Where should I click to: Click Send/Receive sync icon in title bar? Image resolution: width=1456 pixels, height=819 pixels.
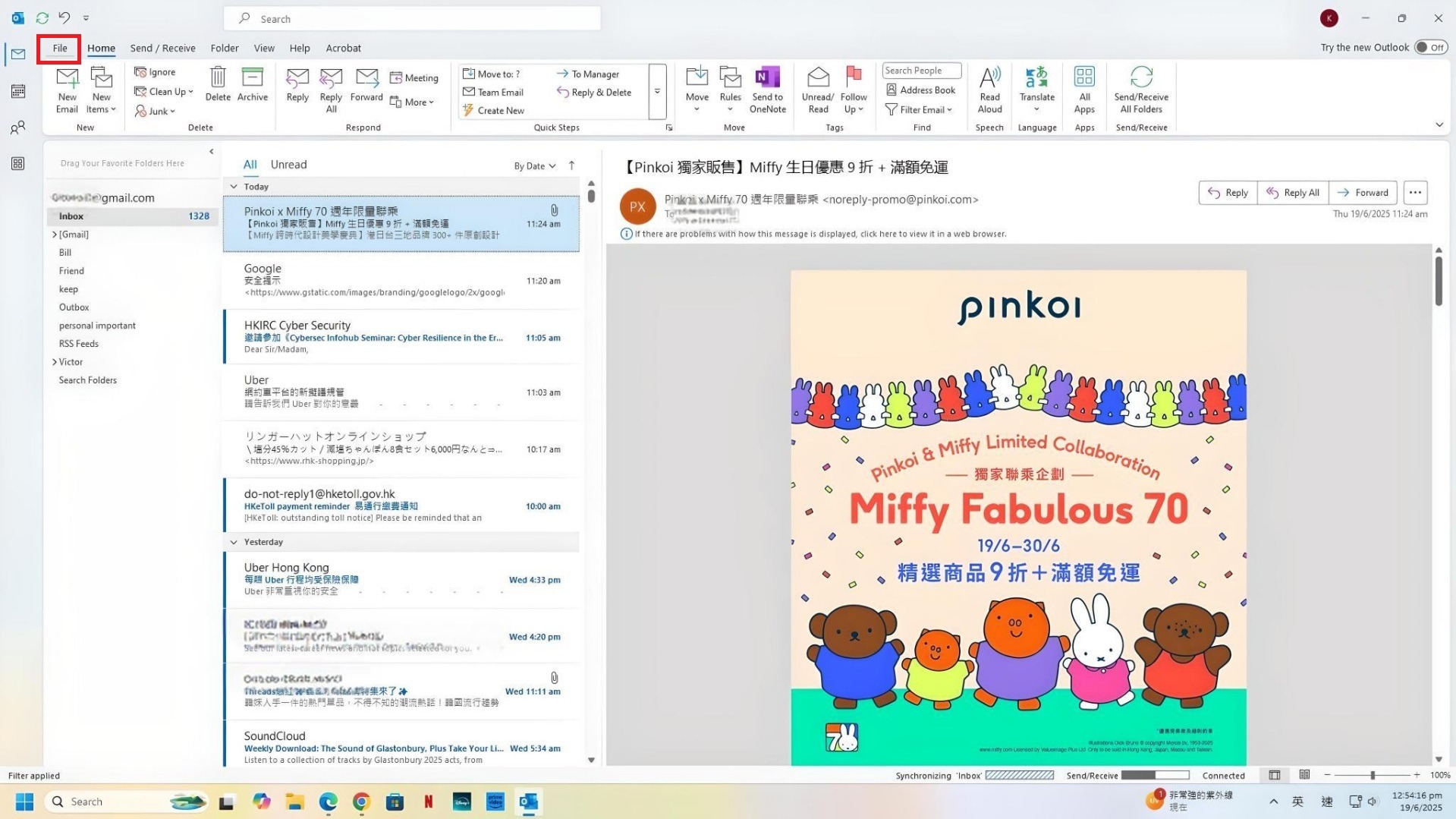point(42,17)
